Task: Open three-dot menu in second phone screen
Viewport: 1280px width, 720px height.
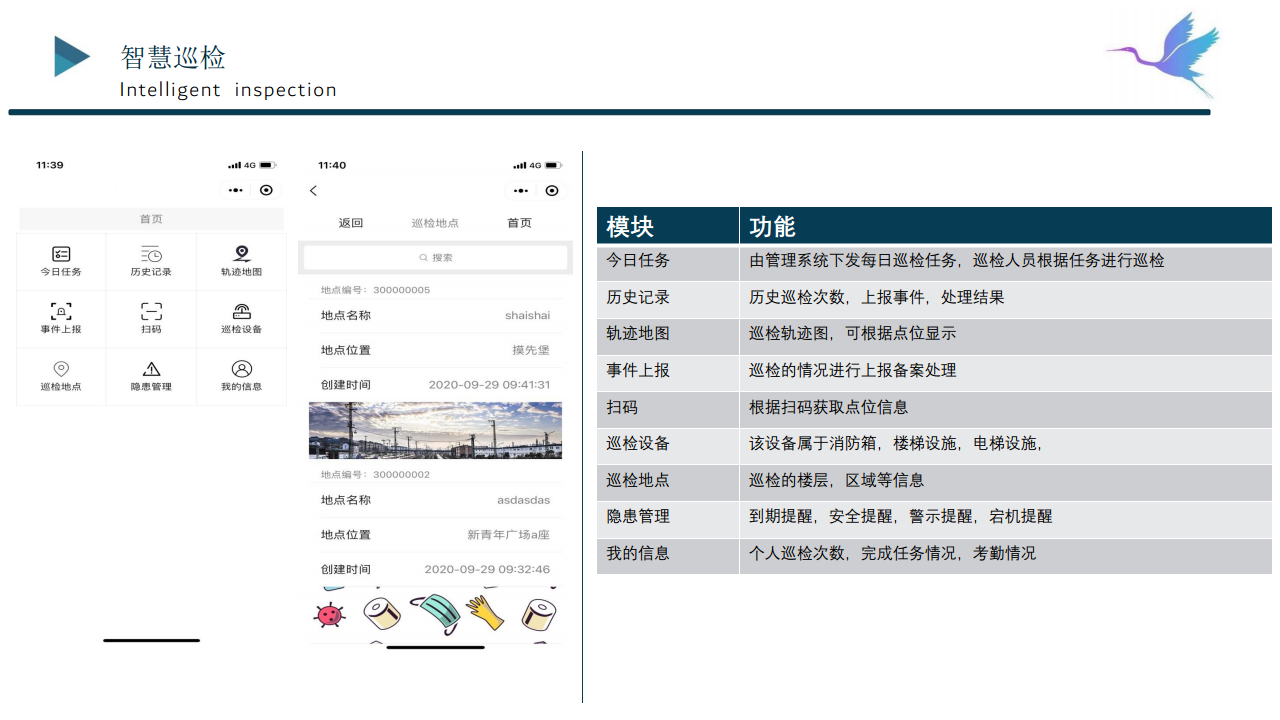Action: 521,190
